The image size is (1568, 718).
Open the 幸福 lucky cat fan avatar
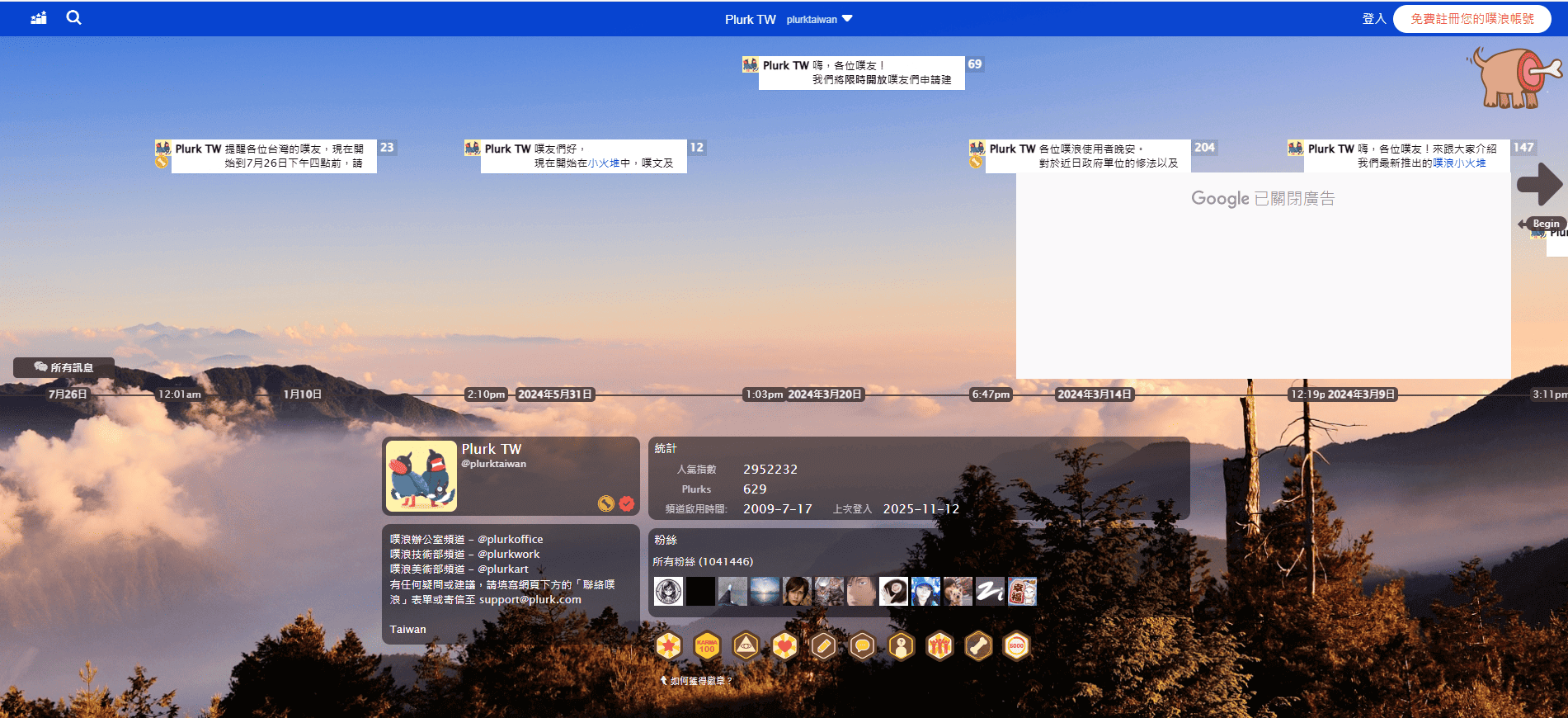click(x=1022, y=591)
